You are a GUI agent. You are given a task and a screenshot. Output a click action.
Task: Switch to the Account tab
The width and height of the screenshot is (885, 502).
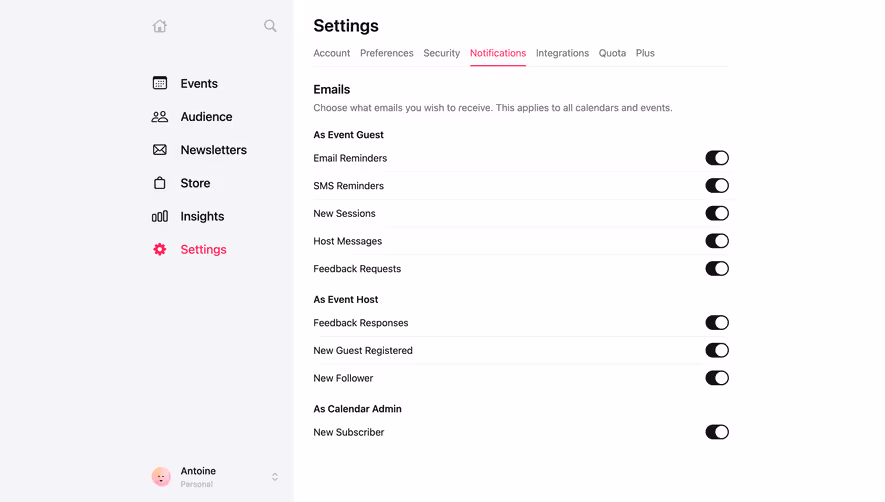(x=331, y=53)
